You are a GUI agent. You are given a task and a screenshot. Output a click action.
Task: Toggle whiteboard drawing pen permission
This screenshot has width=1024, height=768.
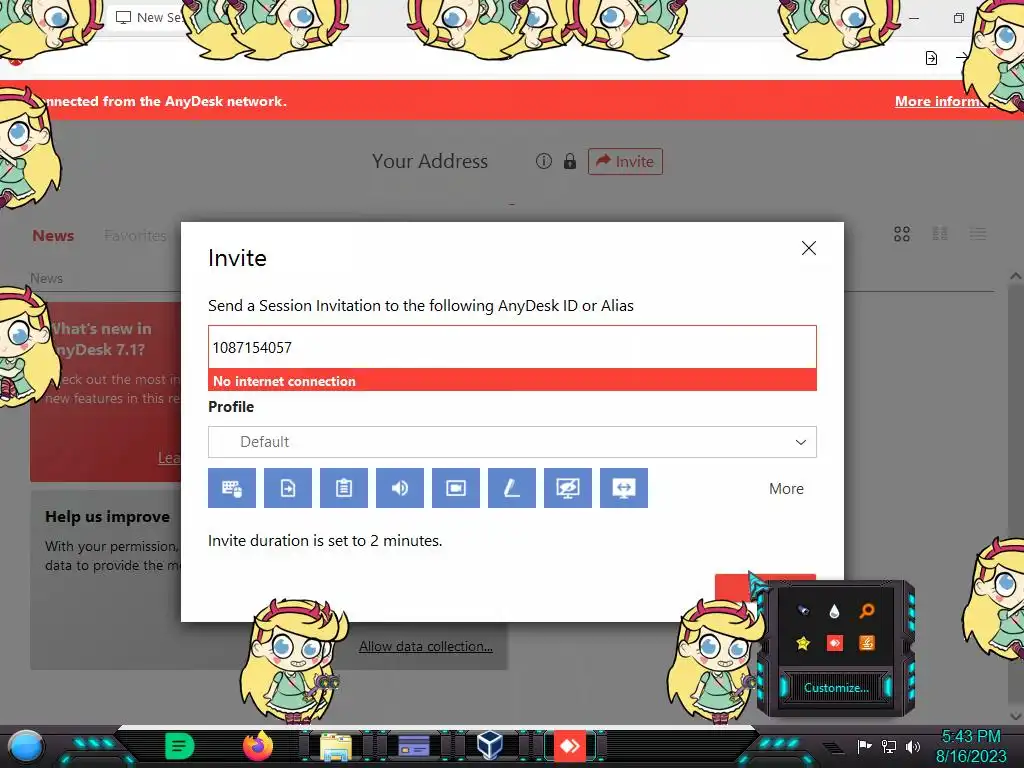click(x=512, y=488)
